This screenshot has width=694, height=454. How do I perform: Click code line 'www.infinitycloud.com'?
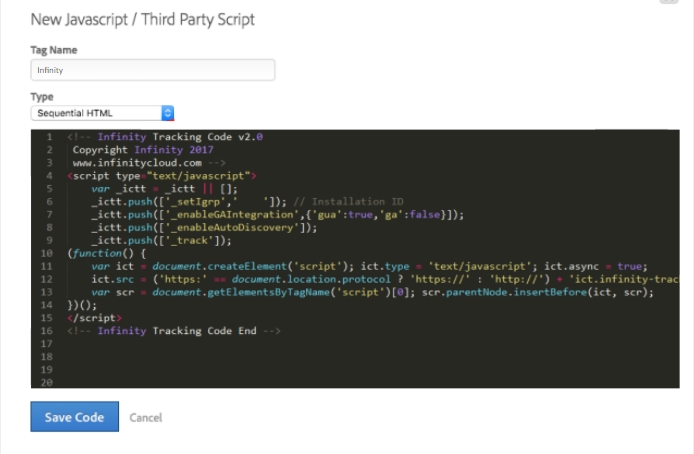coord(149,163)
